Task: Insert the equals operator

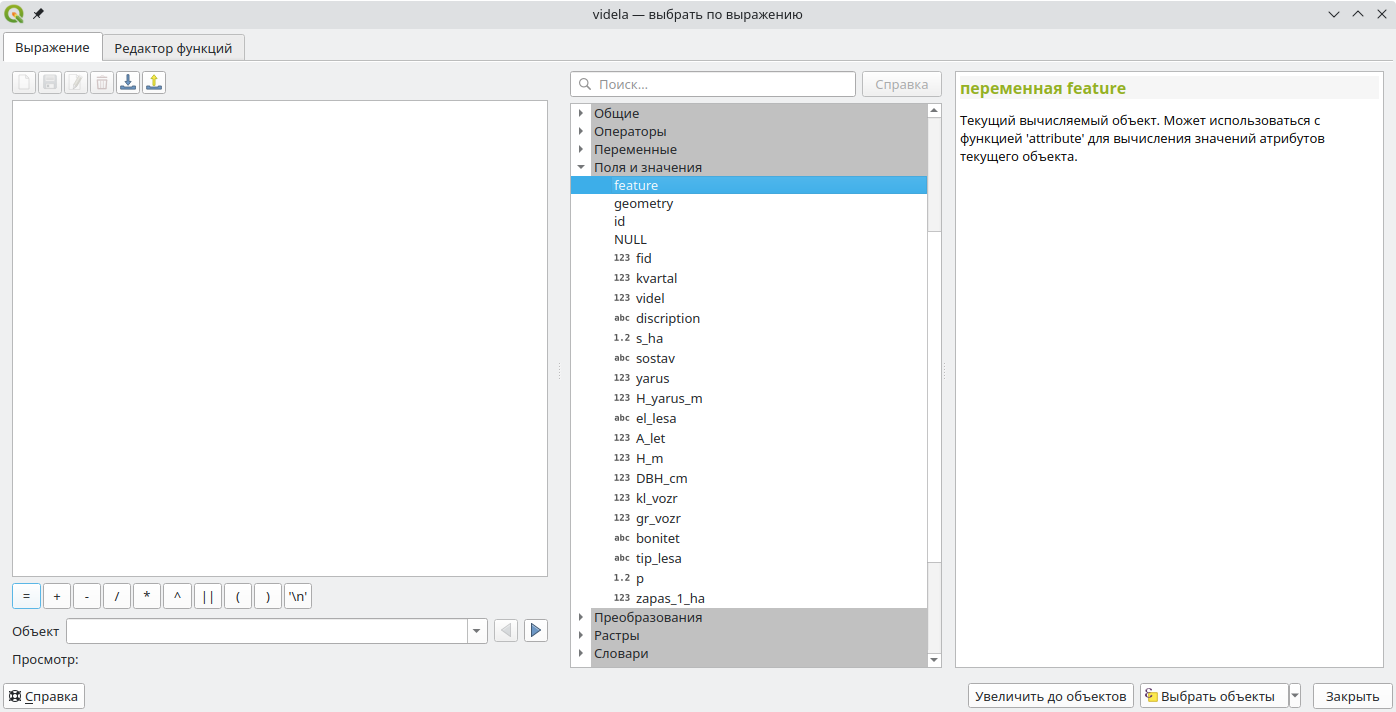Action: point(26,596)
